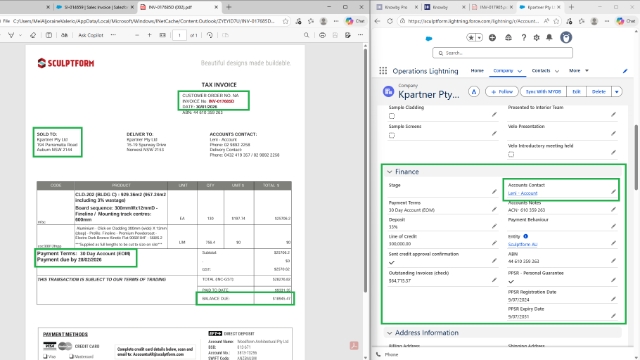The image size is (640, 360).
Task: Click Ask Copilot in PDF toolbar
Action: [x=91, y=35]
